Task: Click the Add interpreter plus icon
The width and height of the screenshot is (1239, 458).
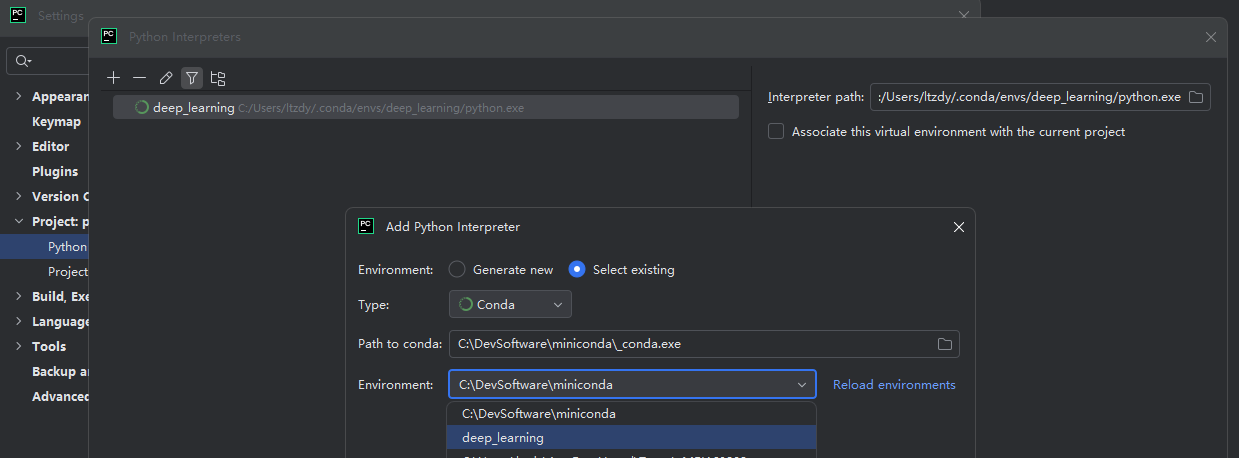Action: [114, 78]
